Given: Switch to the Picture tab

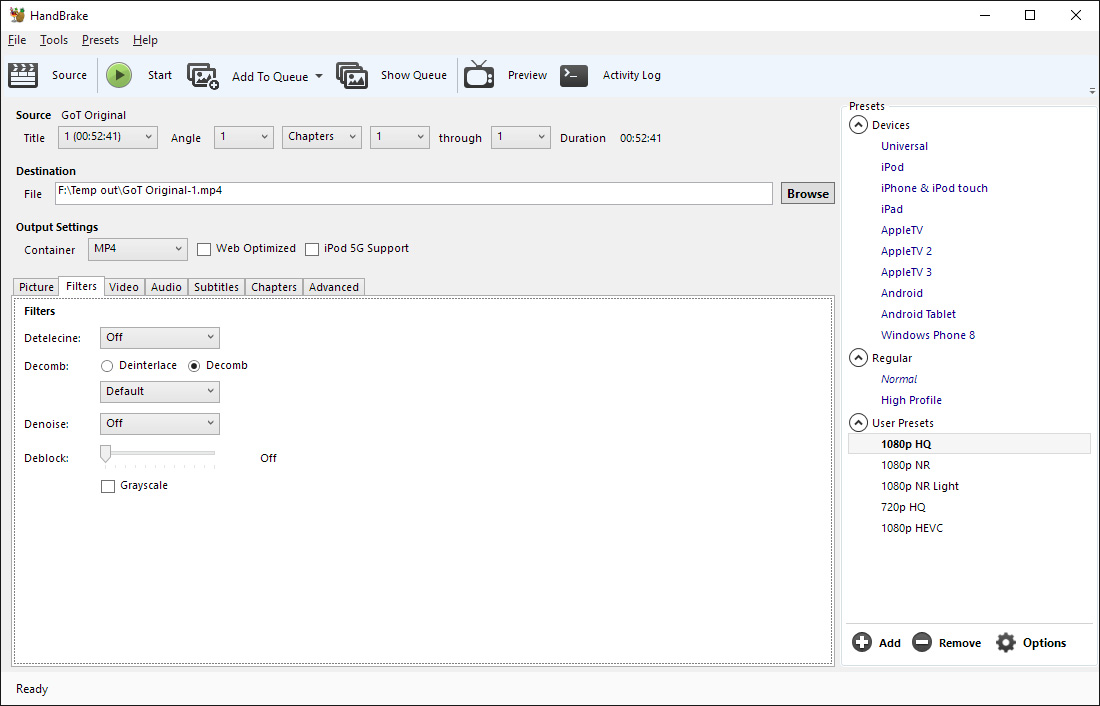Looking at the screenshot, I should [36, 287].
